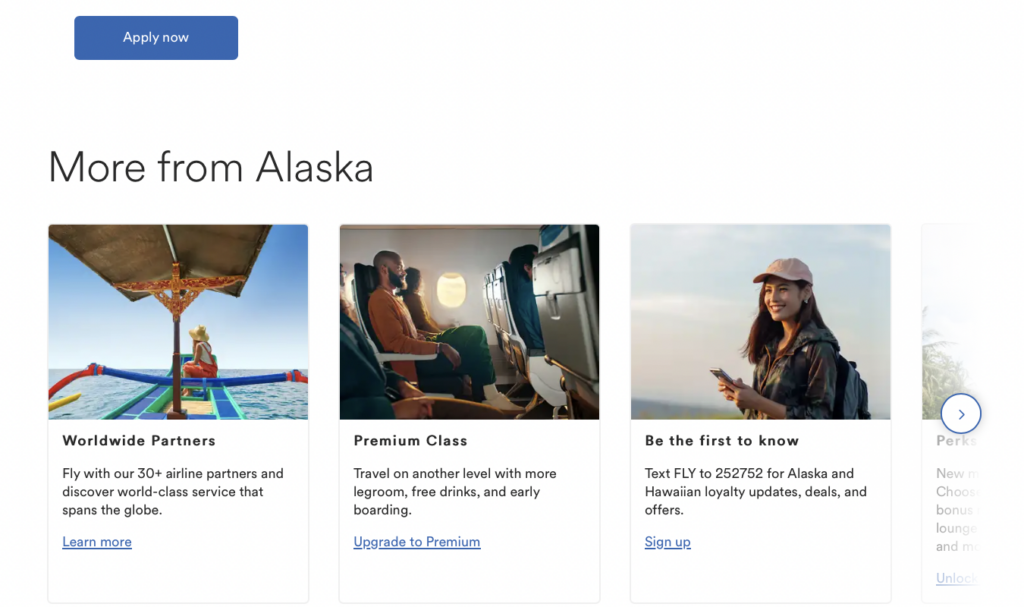Image resolution: width=1024 pixels, height=607 pixels.
Task: Click the phone in the woman's hands
Action: point(723,378)
